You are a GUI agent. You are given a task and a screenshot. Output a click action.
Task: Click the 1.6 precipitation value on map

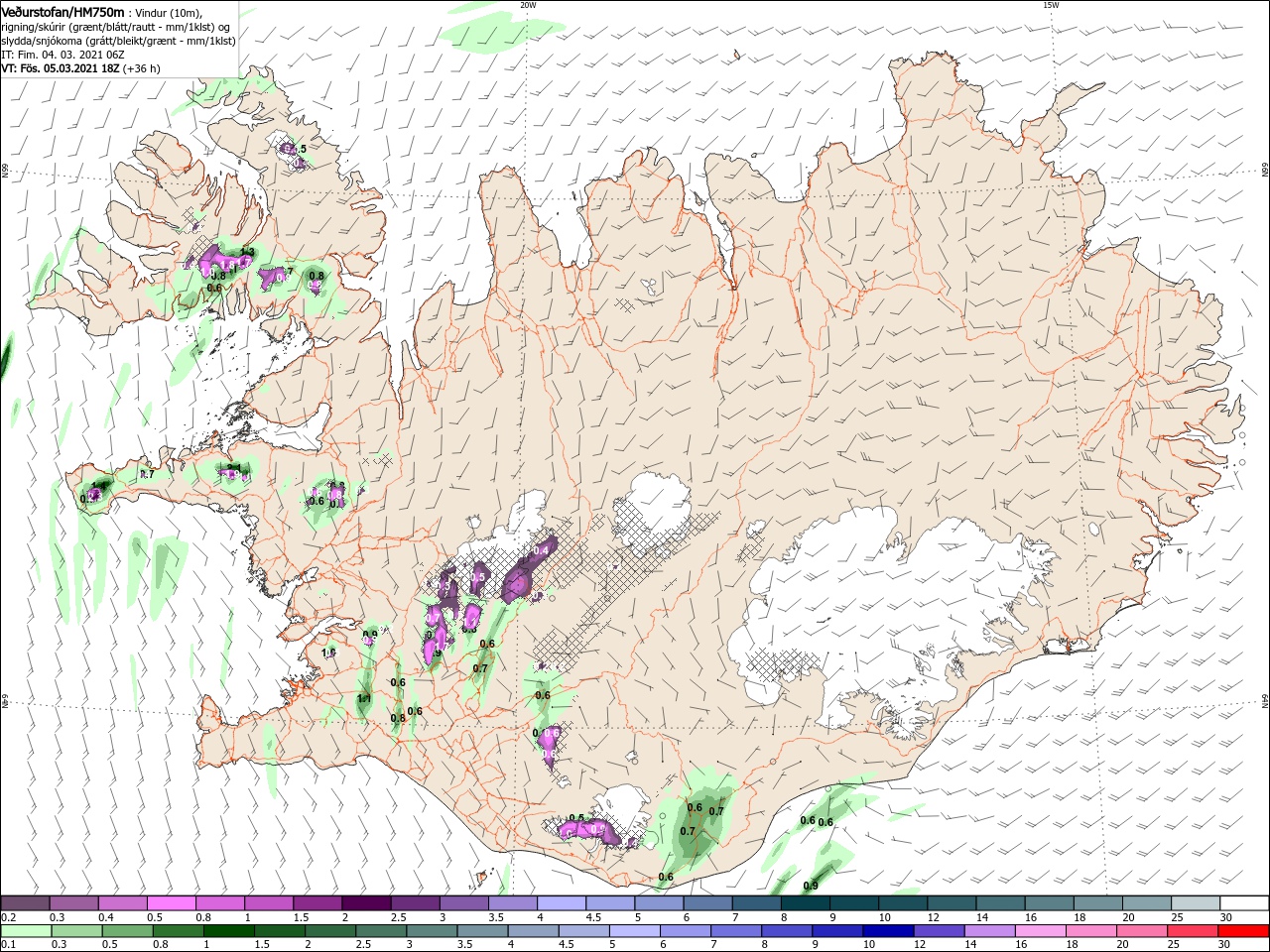329,653
